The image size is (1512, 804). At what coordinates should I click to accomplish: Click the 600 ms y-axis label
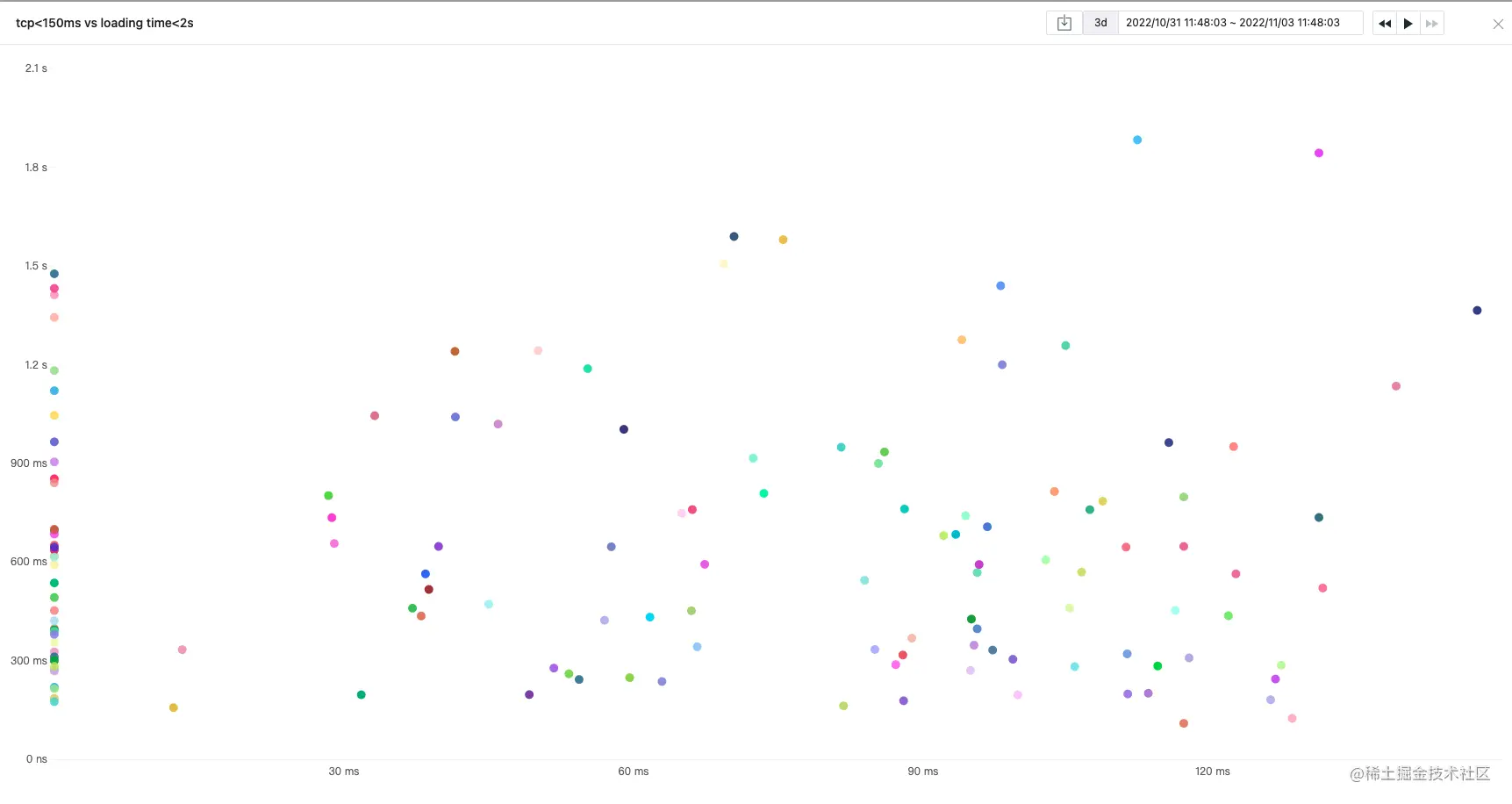coord(29,562)
